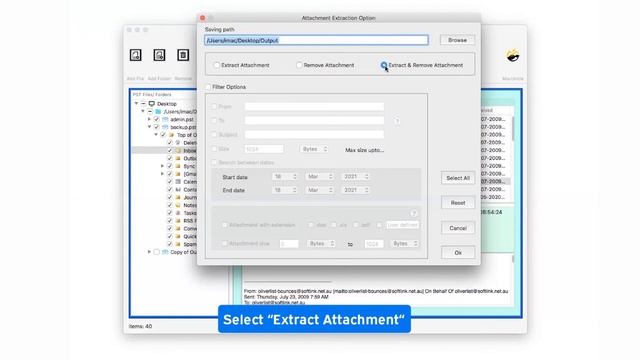Expand the Sync folder node
640x360 pixels.
[162, 166]
